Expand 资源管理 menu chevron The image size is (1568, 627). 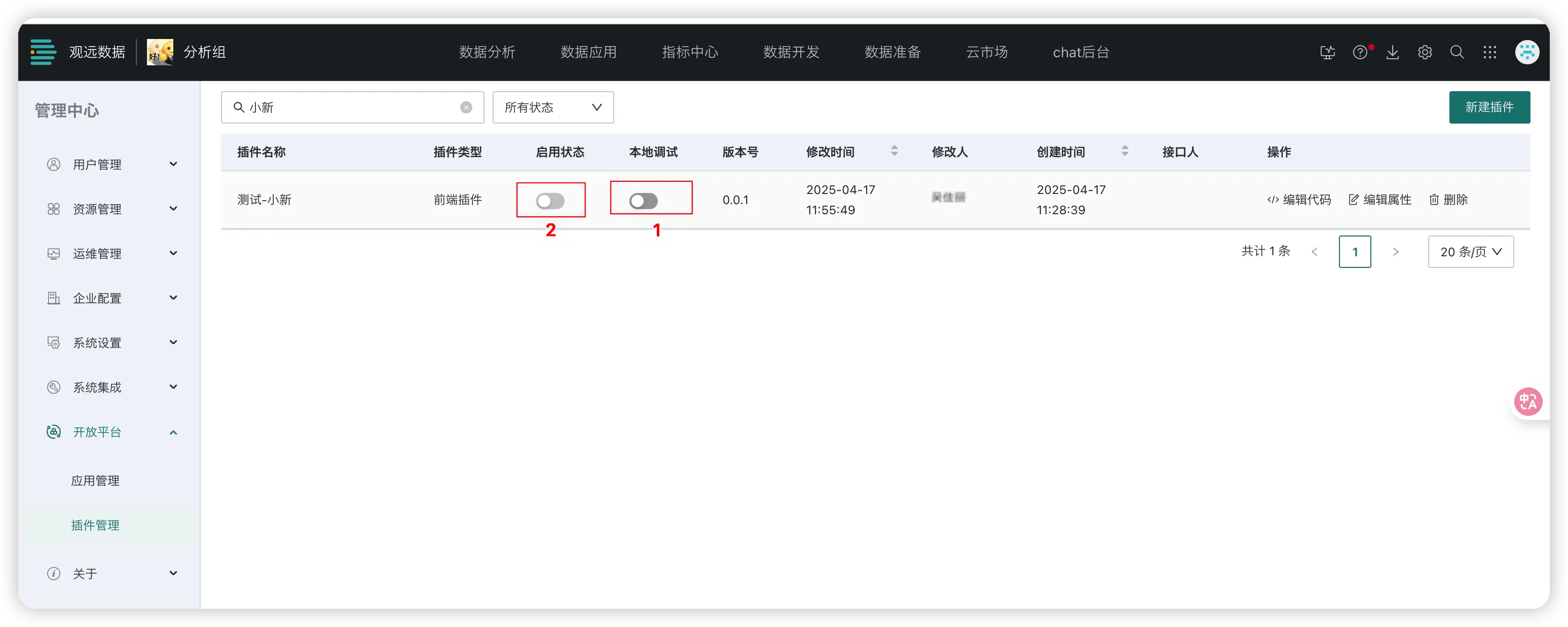(x=173, y=209)
